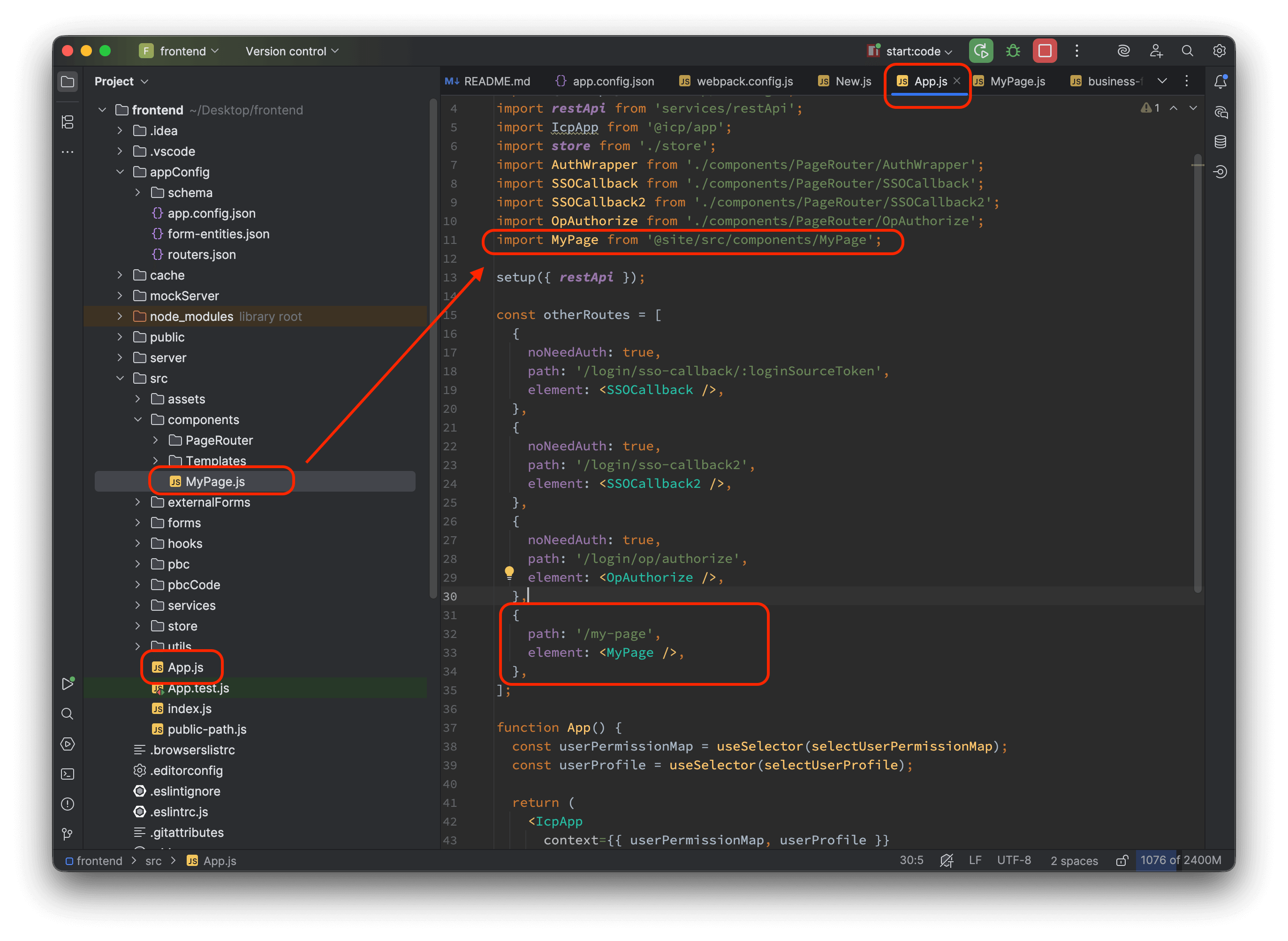Open the frontend project dropdown

click(179, 51)
